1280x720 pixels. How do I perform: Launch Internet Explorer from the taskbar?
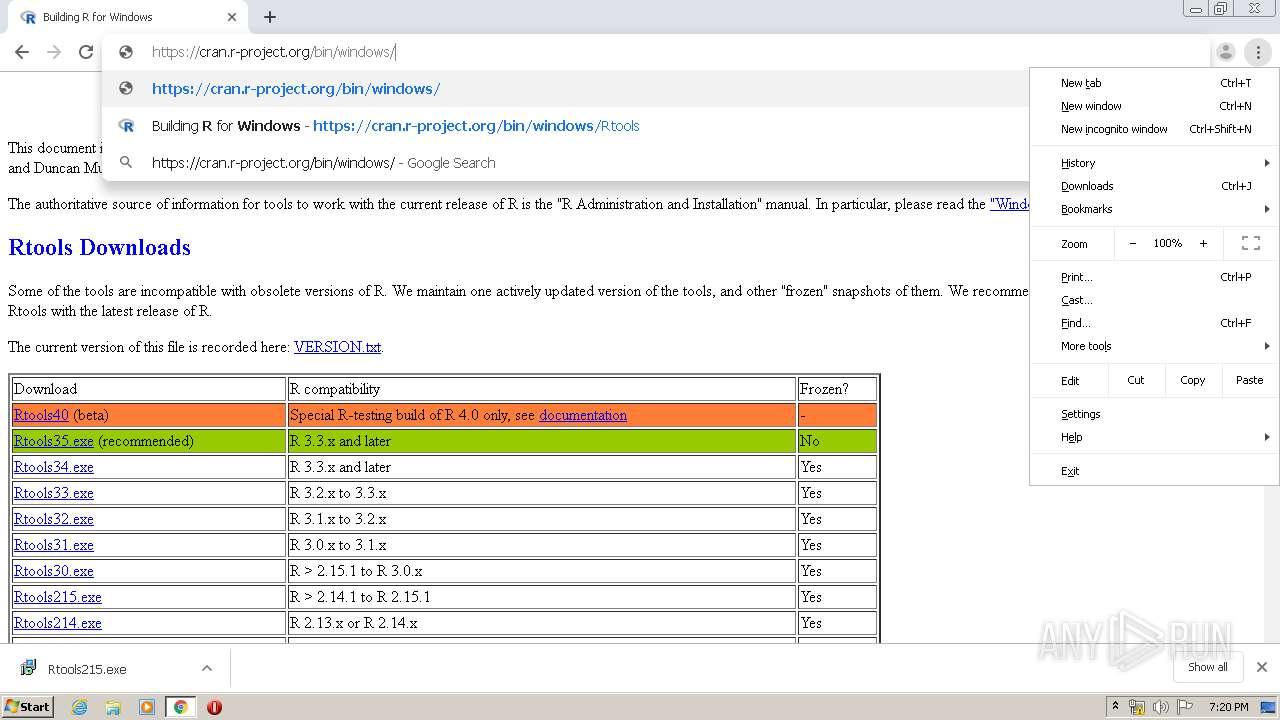tap(80, 707)
